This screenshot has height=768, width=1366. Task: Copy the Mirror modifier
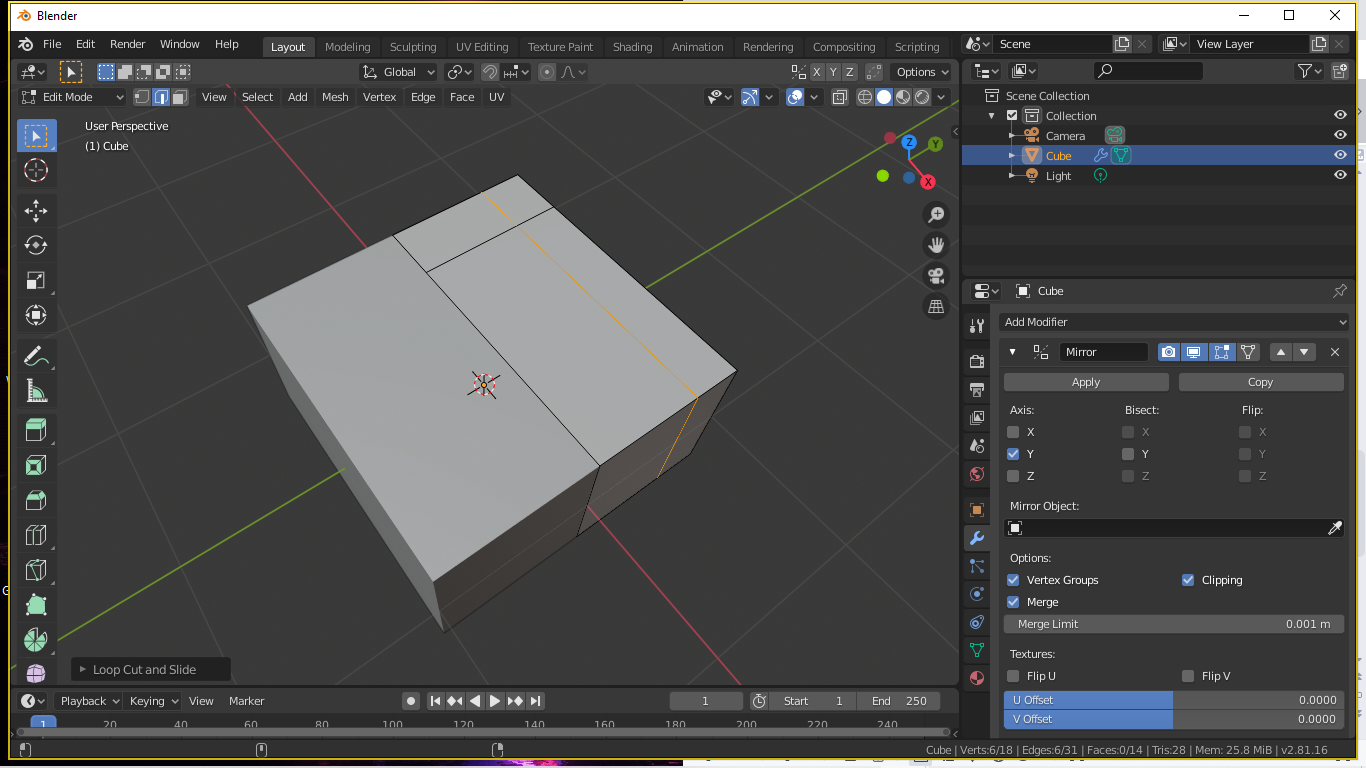click(1260, 381)
